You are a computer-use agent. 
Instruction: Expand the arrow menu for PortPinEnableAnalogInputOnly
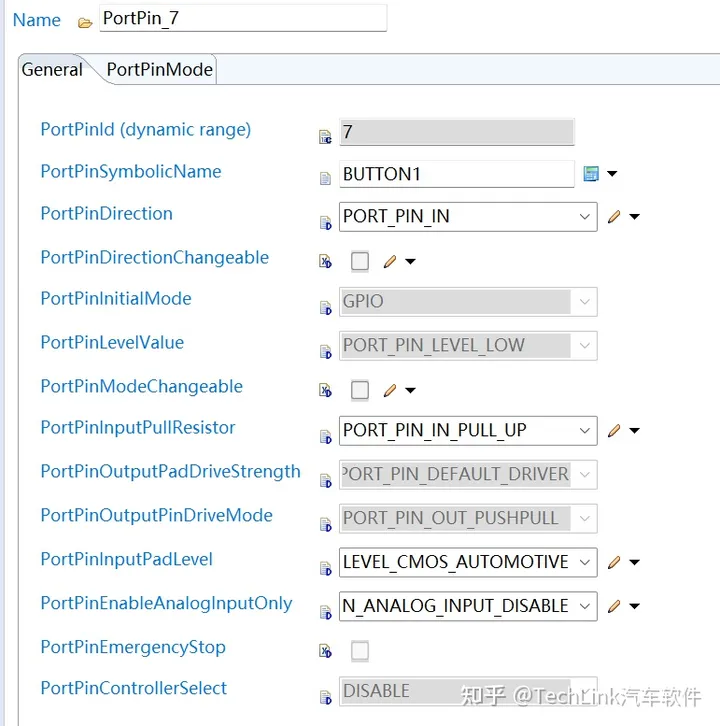(x=634, y=606)
